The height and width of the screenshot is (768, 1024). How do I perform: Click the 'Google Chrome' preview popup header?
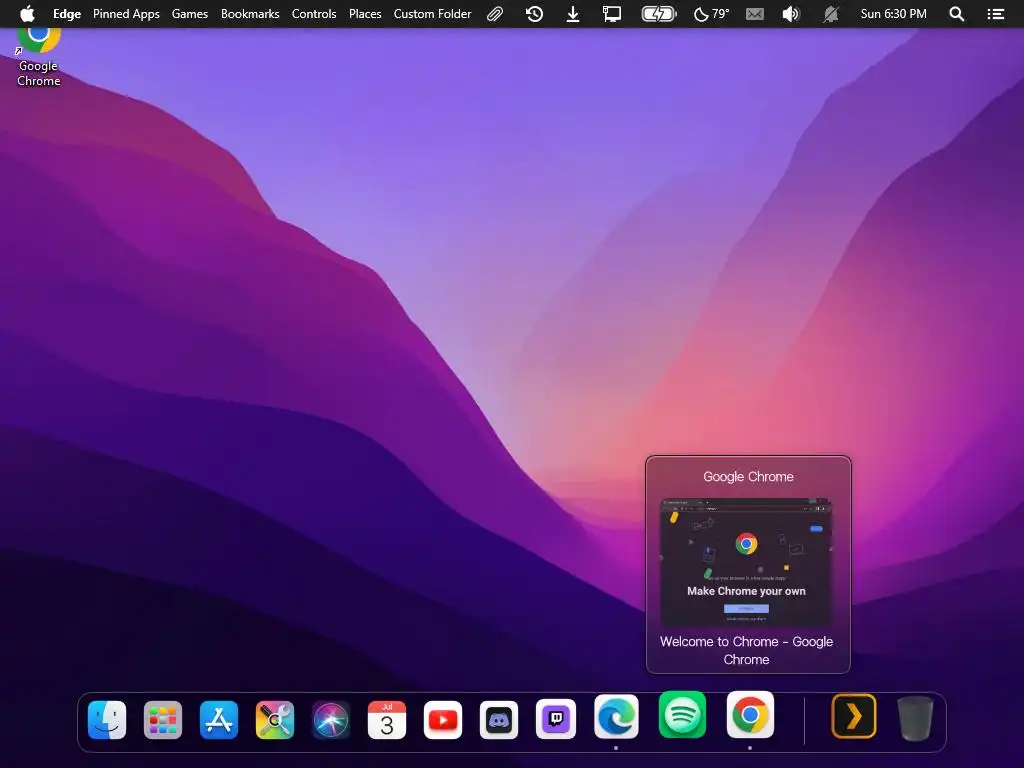pos(748,477)
